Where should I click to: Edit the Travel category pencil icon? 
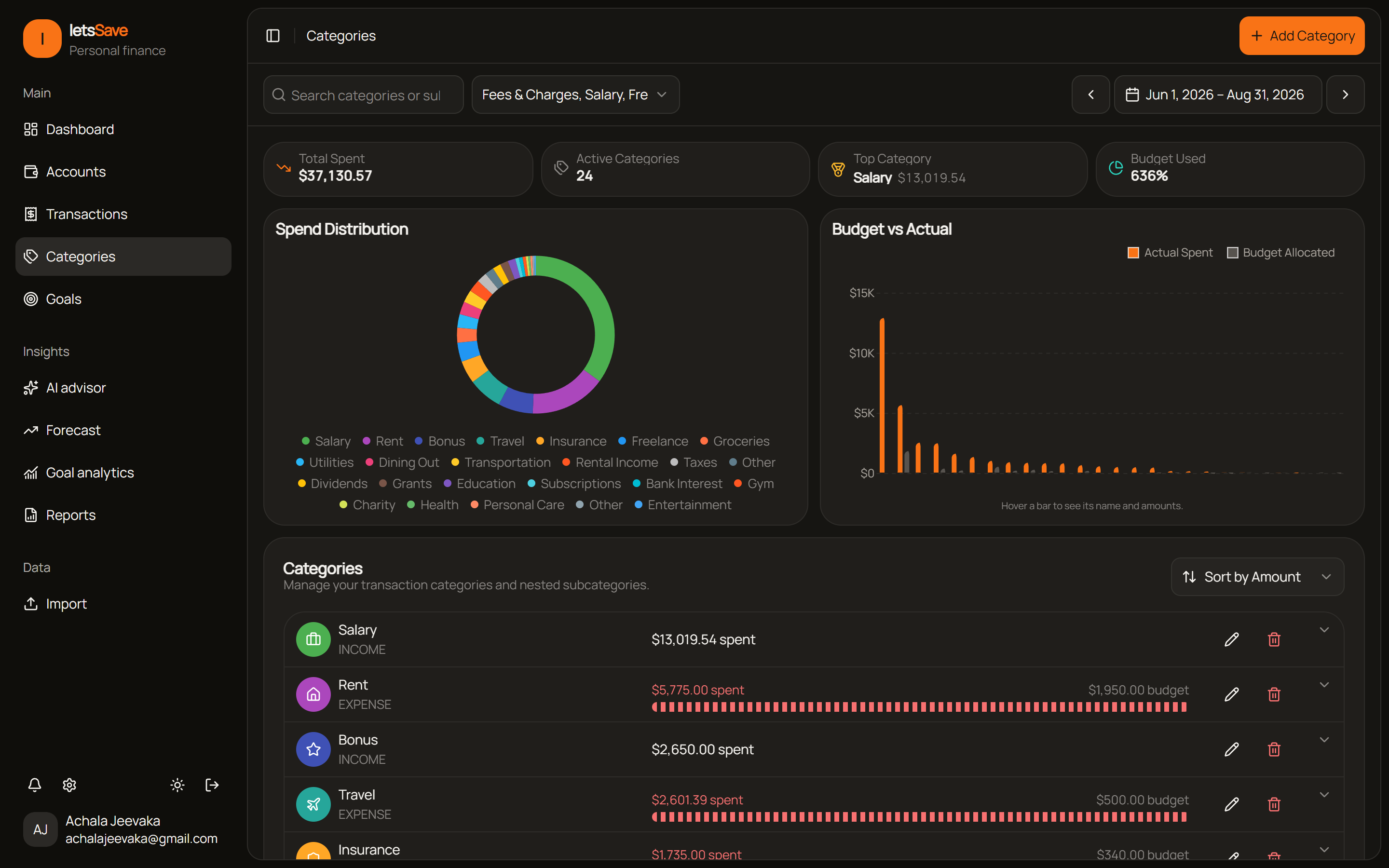(1231, 804)
